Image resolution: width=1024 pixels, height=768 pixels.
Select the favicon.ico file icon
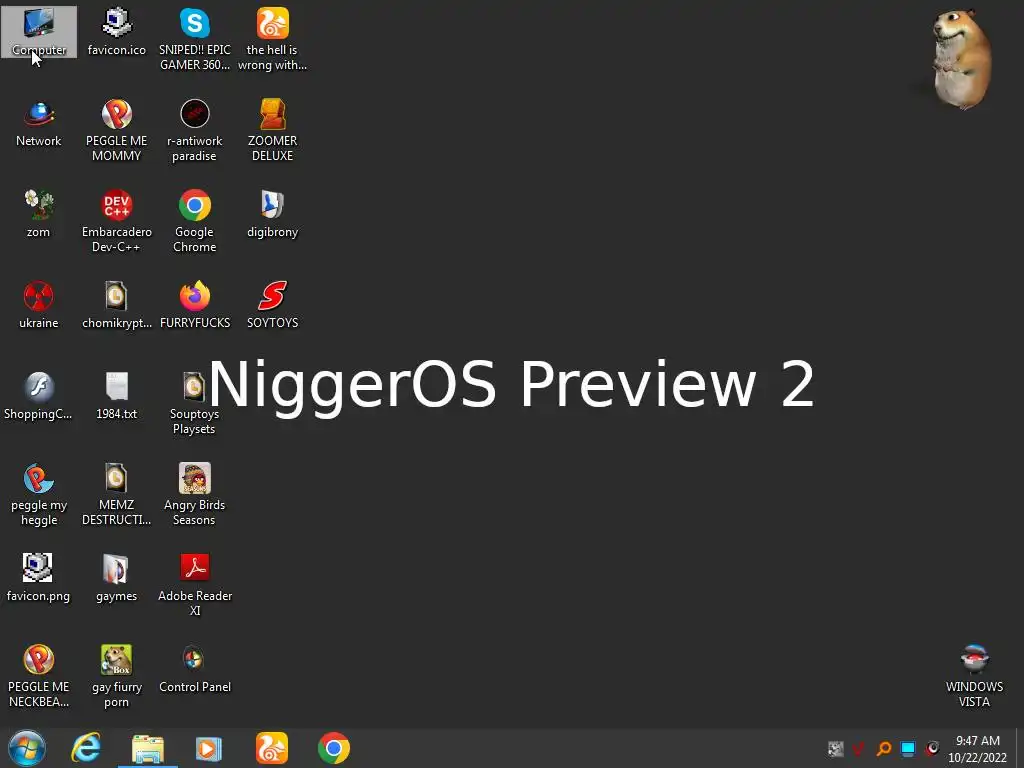[116, 32]
